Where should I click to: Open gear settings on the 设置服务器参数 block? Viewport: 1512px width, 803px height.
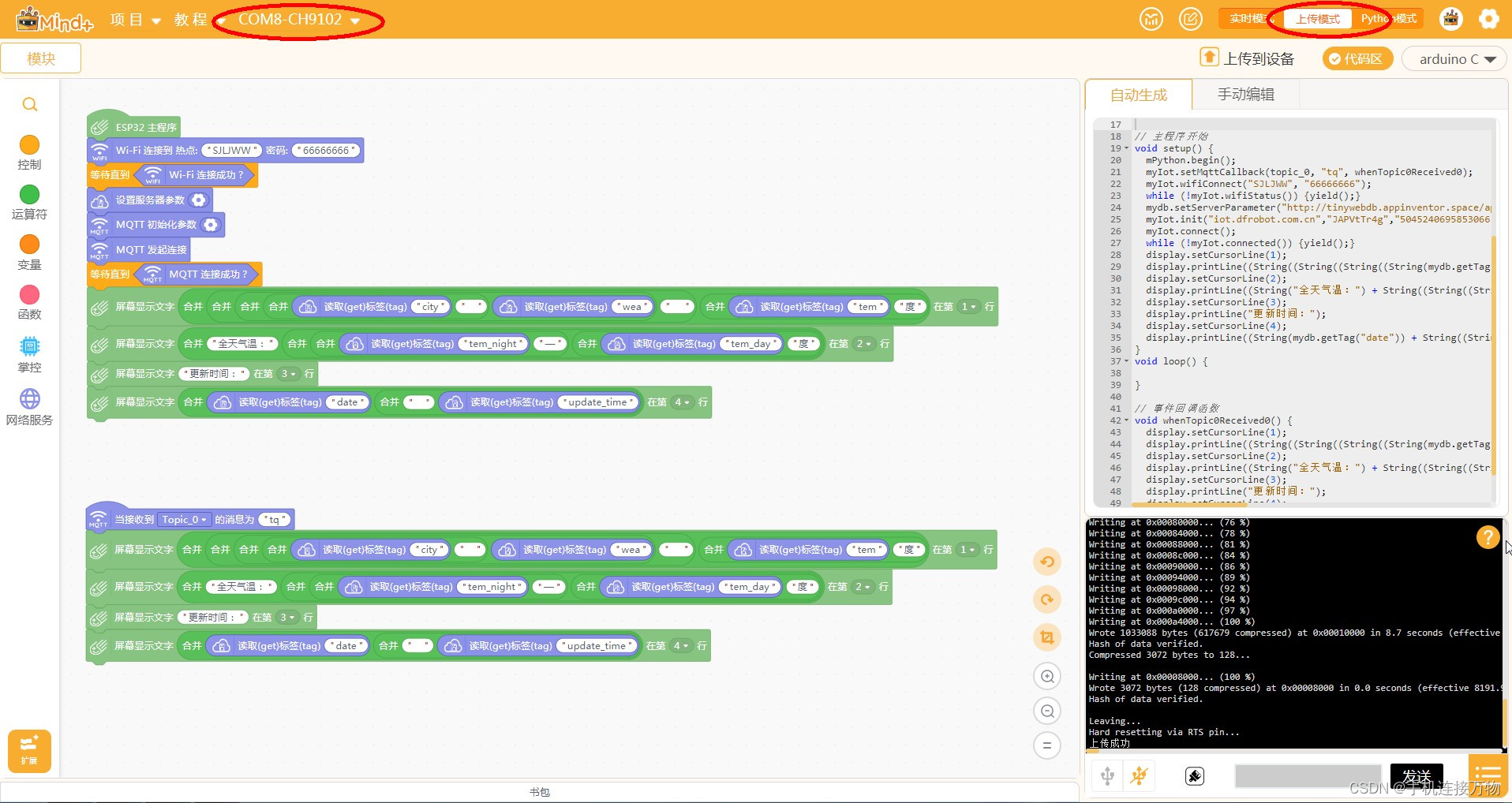pos(199,200)
